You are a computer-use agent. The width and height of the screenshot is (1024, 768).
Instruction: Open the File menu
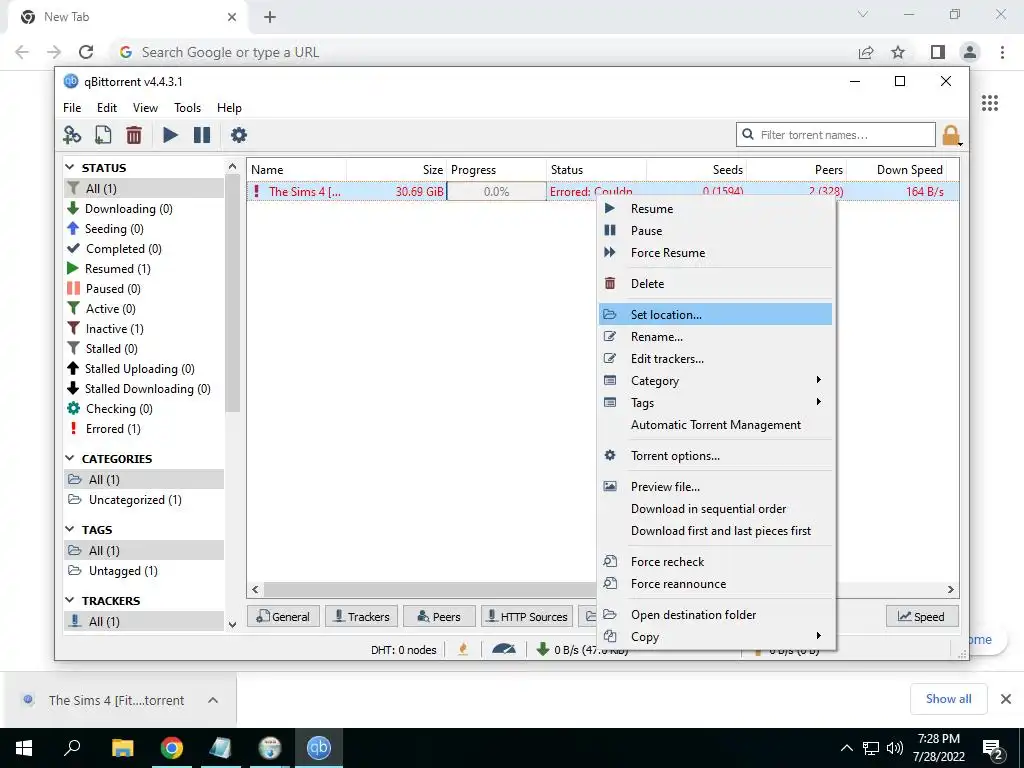tap(72, 108)
